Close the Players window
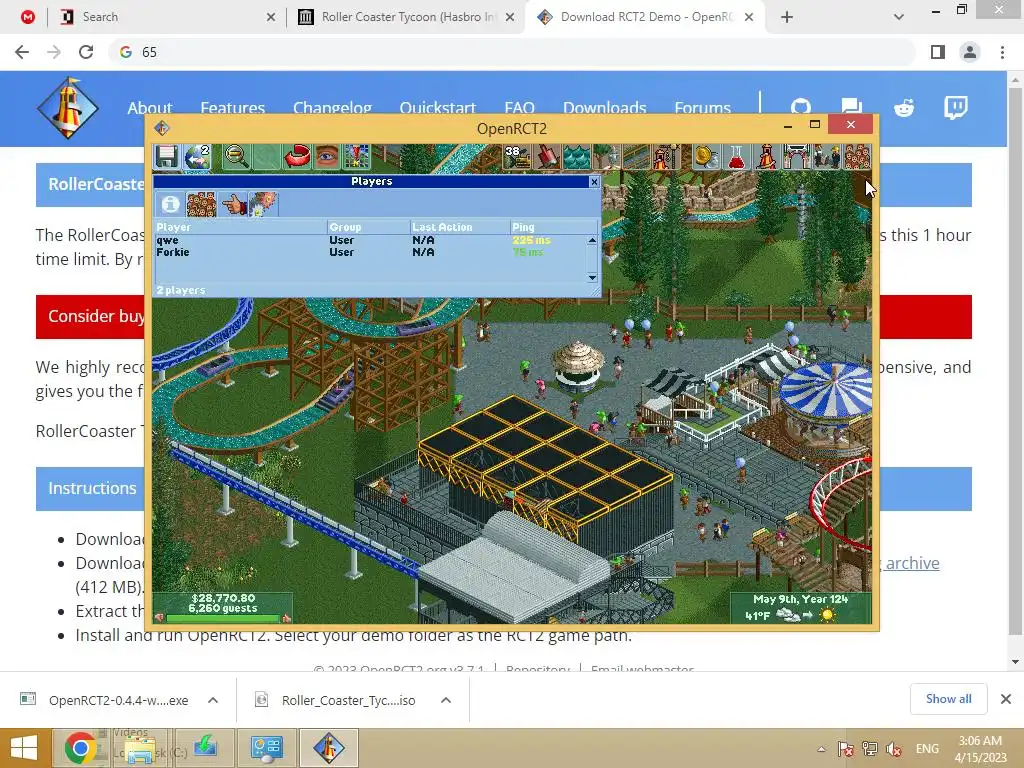The width and height of the screenshot is (1024, 768). [x=594, y=182]
